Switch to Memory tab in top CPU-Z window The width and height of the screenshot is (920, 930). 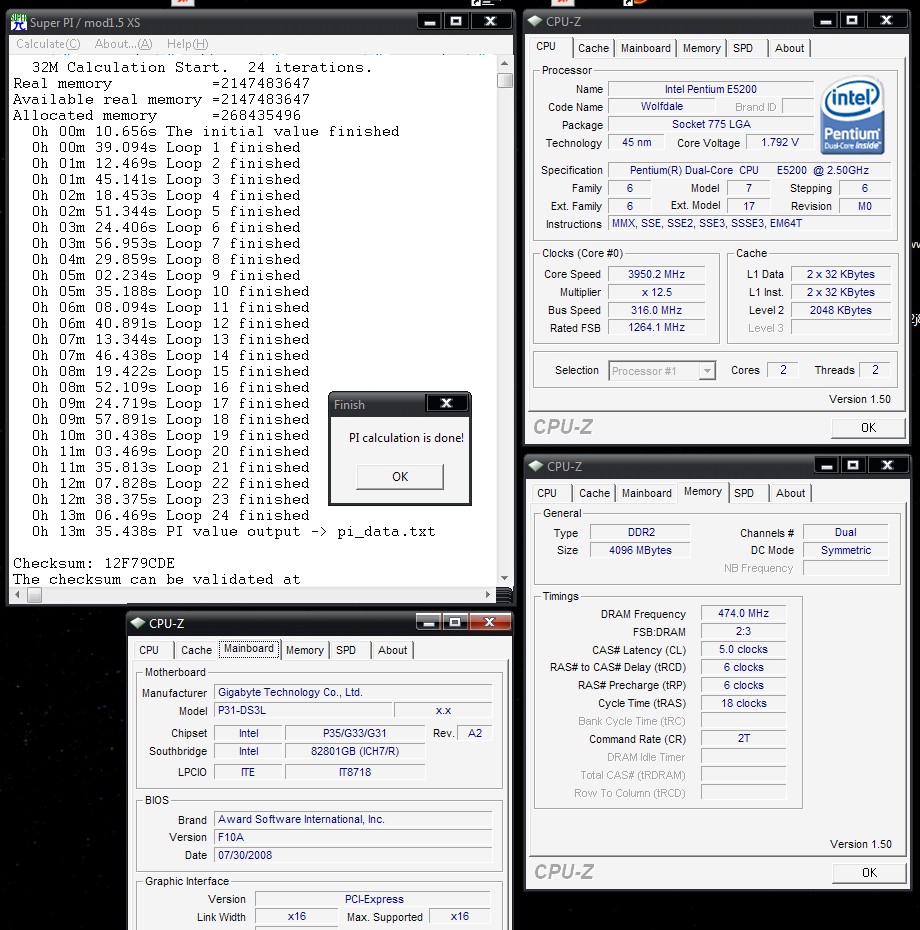(x=701, y=48)
